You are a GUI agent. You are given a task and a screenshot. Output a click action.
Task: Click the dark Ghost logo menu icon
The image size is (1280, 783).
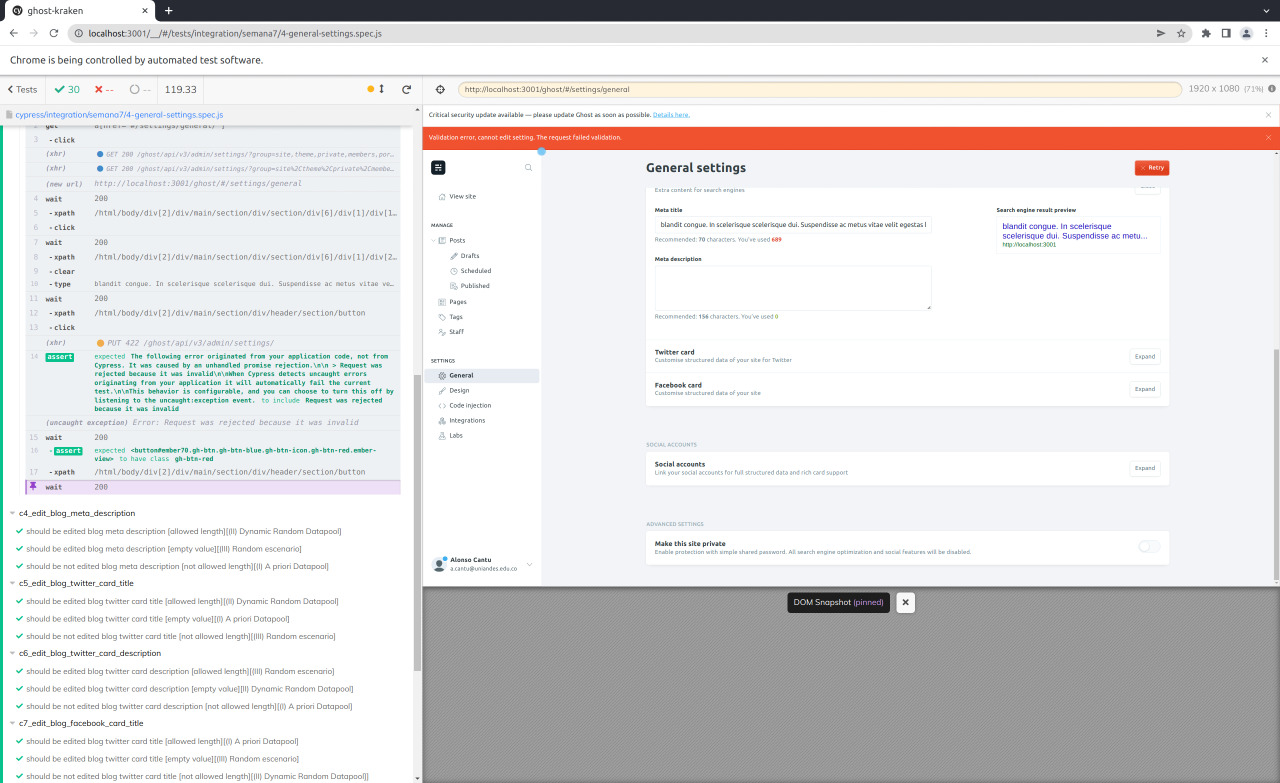point(438,167)
